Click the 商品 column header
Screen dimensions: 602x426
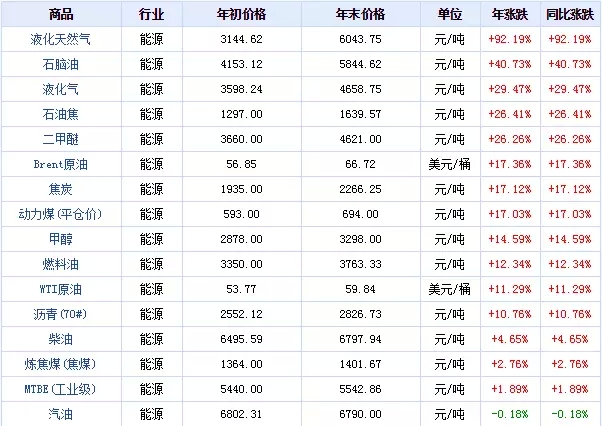(x=60, y=14)
